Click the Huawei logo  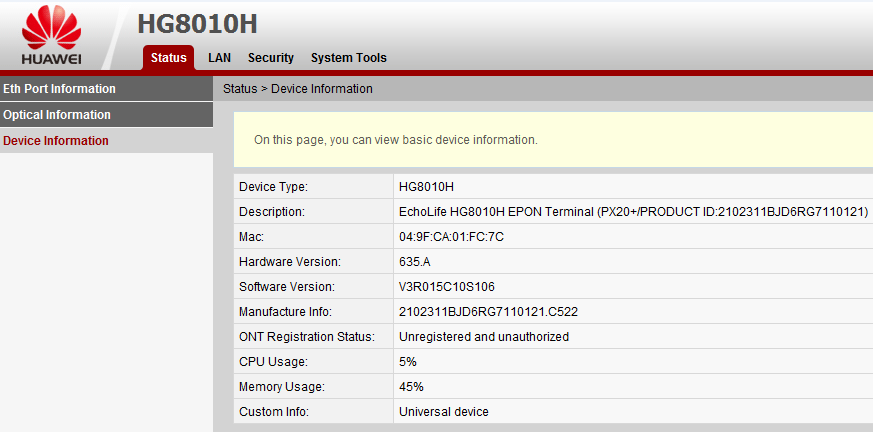tap(52, 37)
